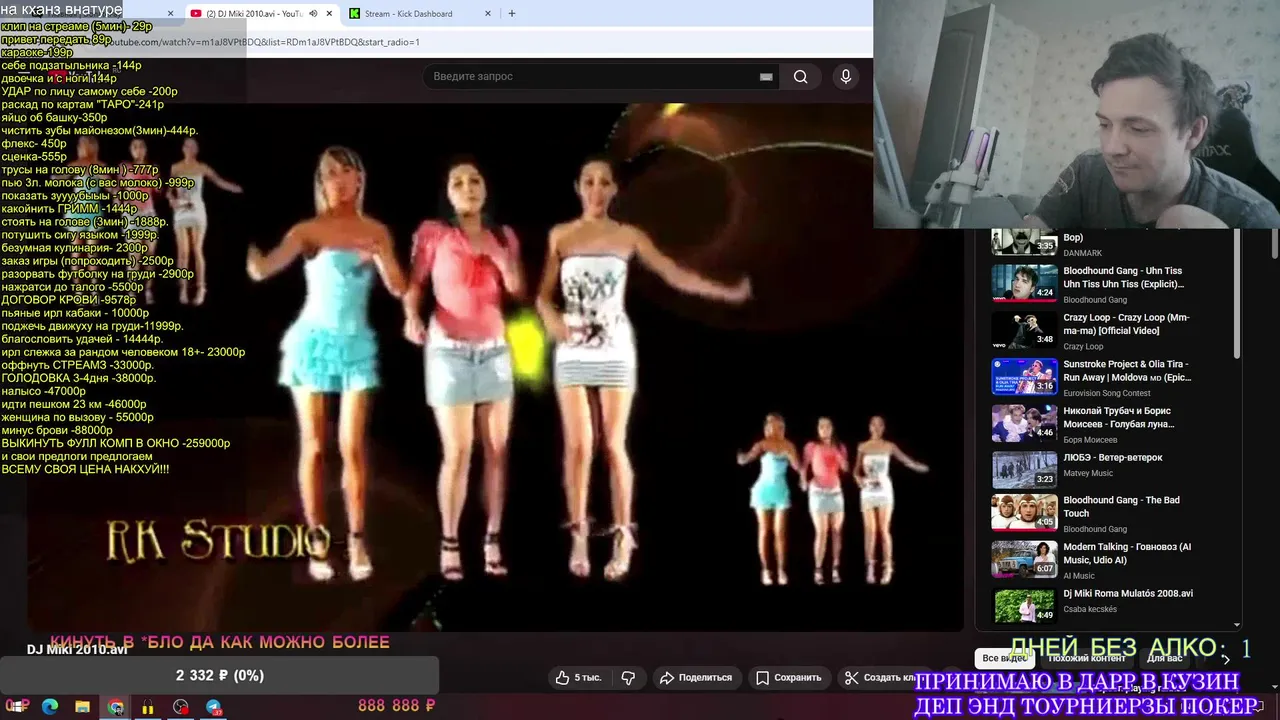
Task: Open the Голубая луна video thumbnail
Action: (x=1024, y=423)
